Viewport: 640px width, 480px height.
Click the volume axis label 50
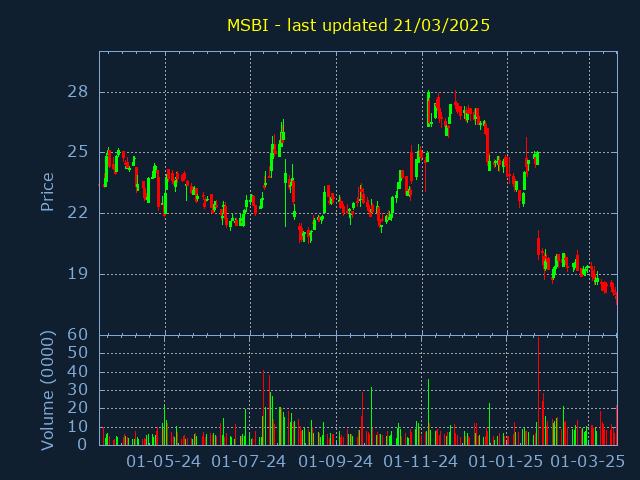click(78, 353)
